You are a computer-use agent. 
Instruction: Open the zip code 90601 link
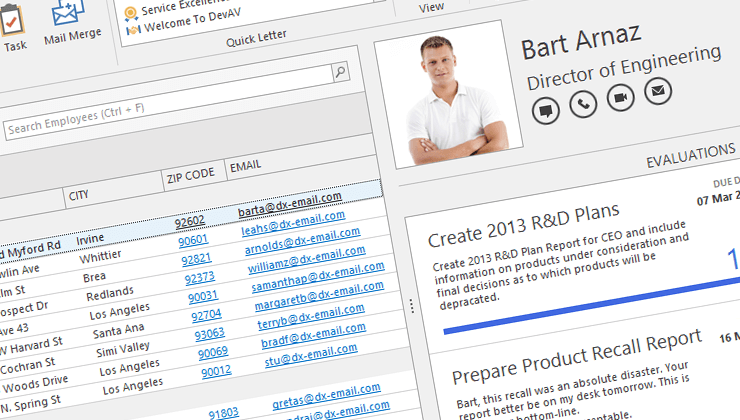coord(193,241)
